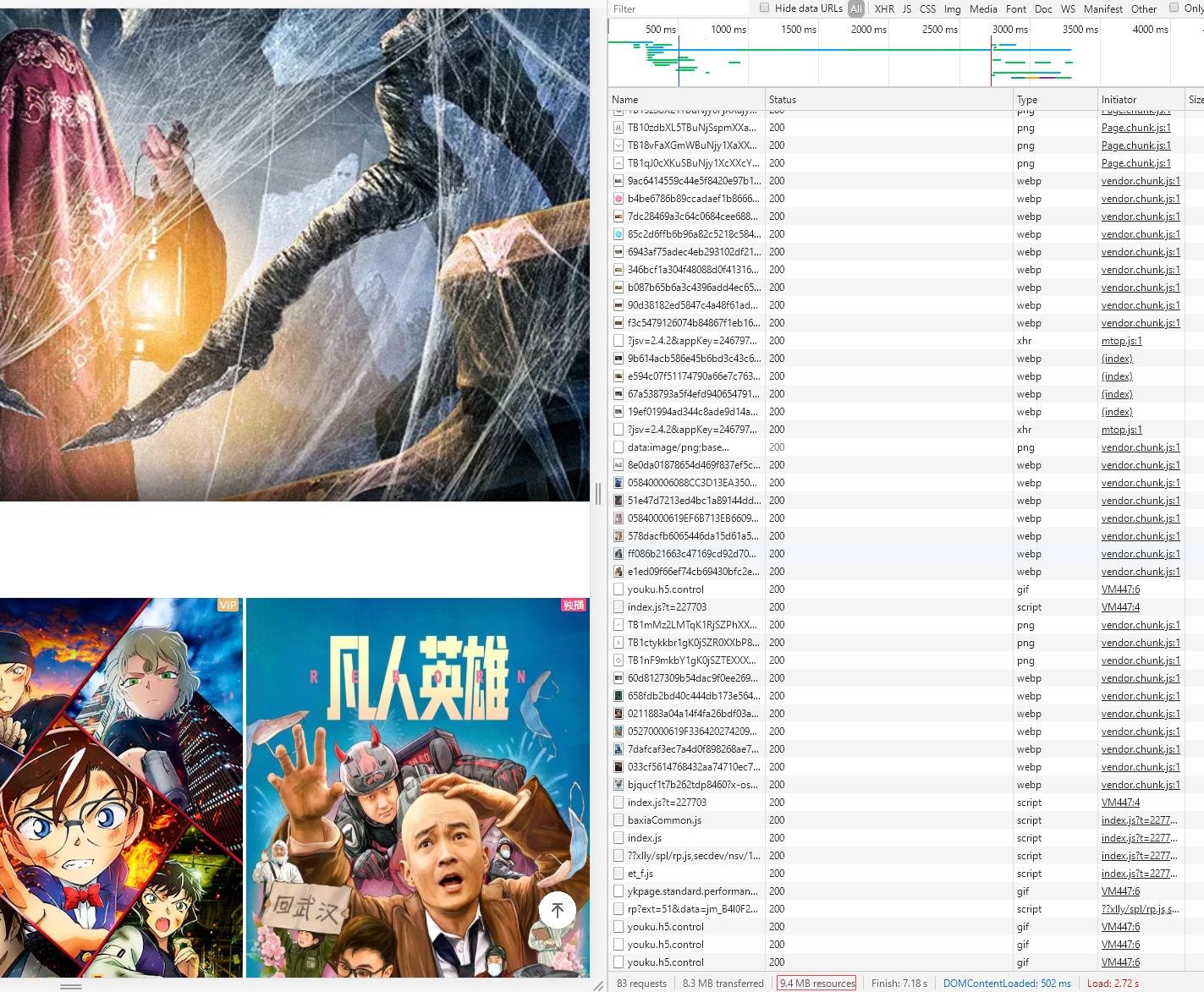Click the 1000 ms mark on timeline overview
The image size is (1204, 992).
coord(728,29)
